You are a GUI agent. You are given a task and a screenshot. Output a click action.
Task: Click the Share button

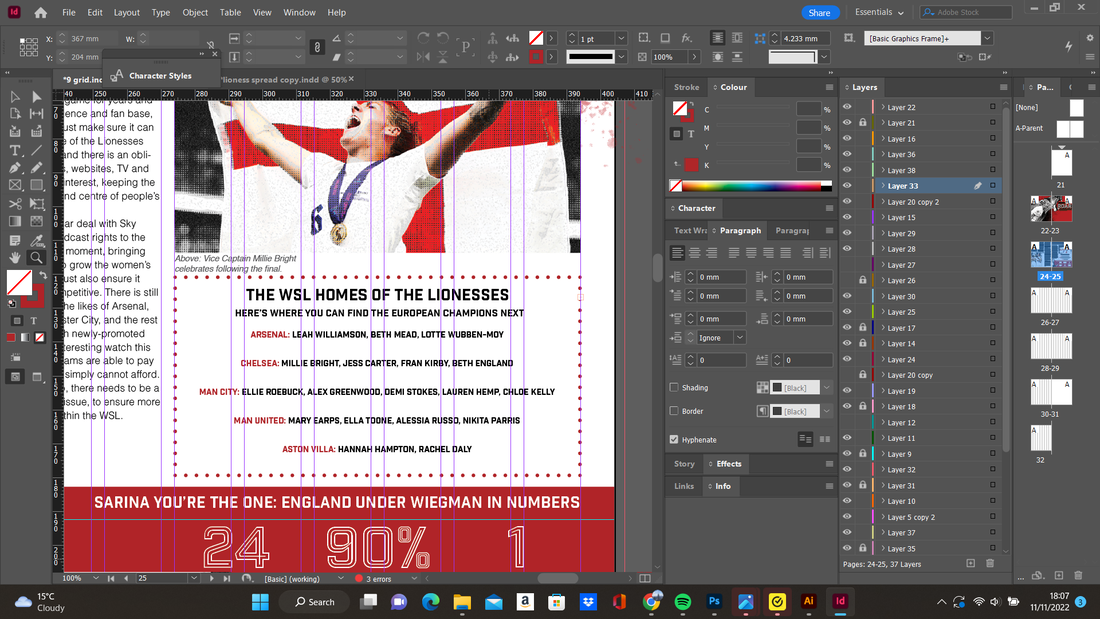819,13
